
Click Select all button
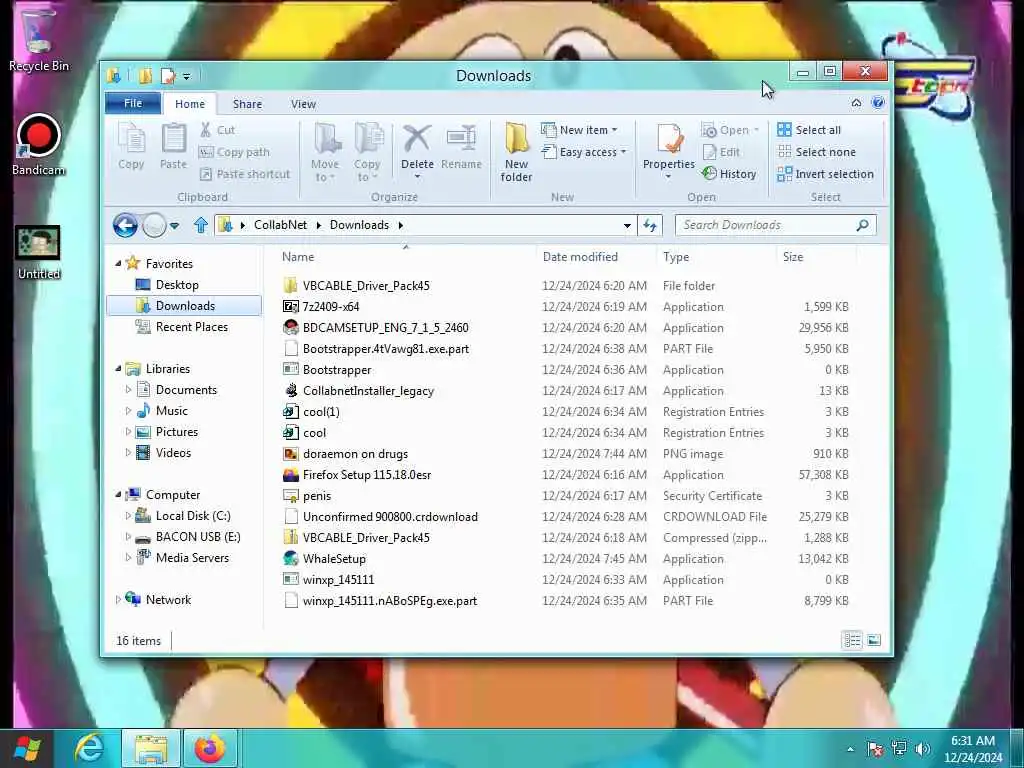pos(808,130)
